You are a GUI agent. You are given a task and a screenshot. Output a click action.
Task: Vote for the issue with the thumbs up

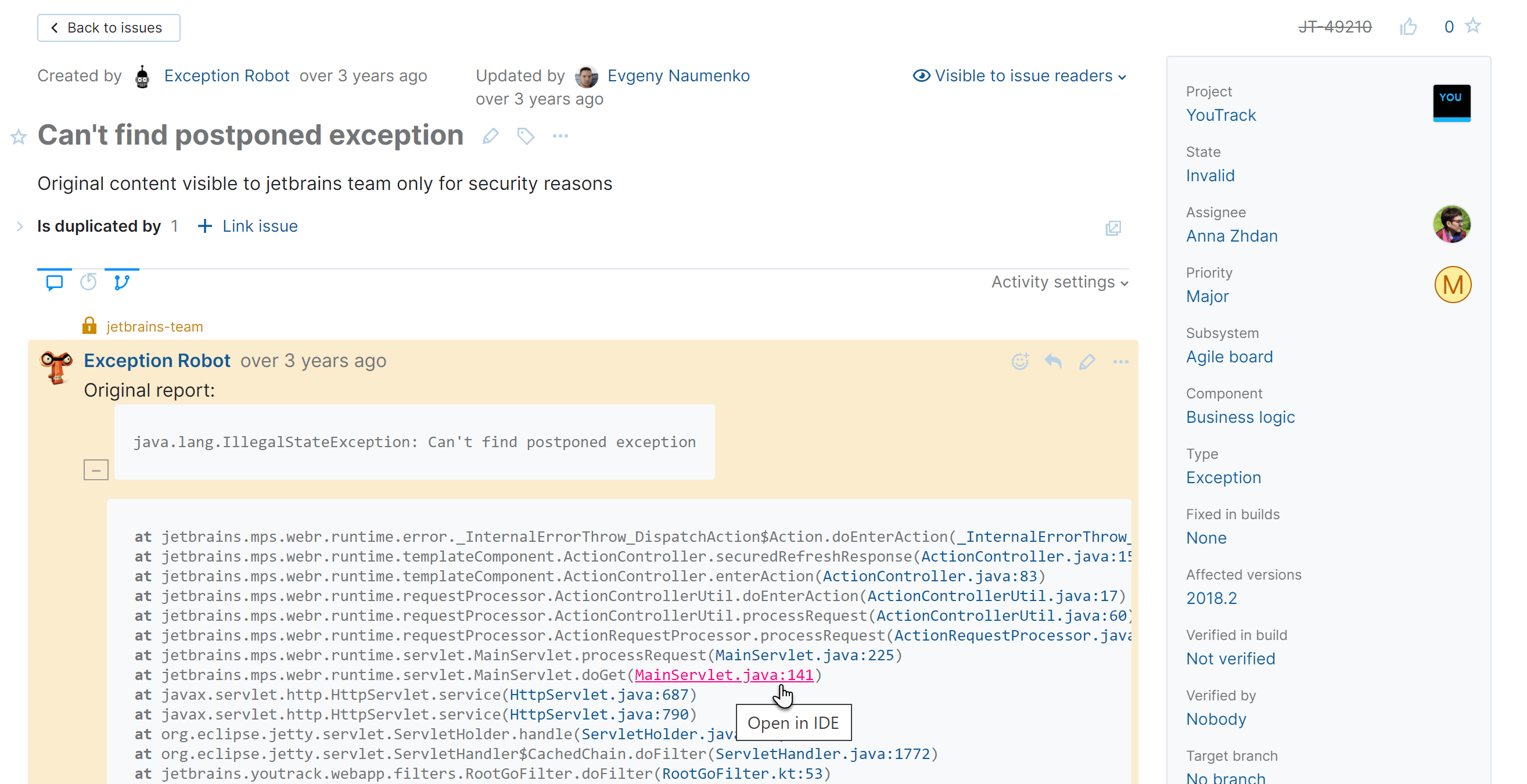click(x=1409, y=27)
